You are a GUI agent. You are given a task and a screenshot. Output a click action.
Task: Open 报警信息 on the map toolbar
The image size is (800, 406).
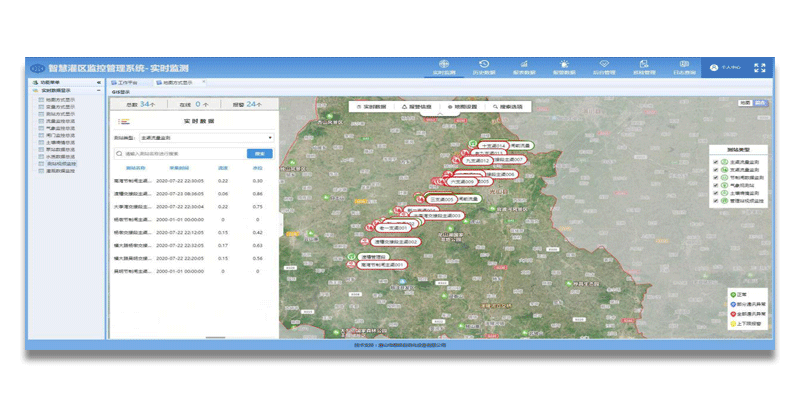pos(417,107)
